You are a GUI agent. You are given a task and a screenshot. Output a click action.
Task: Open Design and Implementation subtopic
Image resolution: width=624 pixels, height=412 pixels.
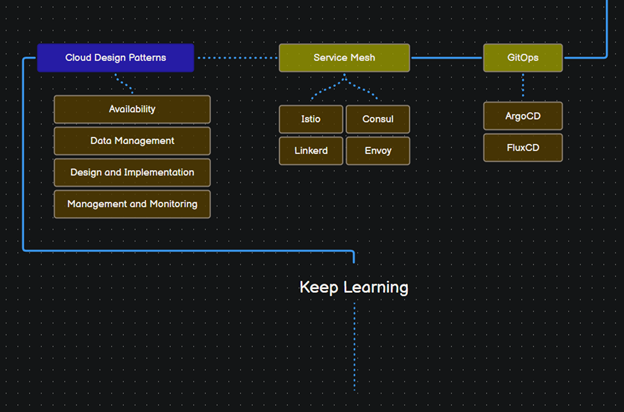(132, 172)
